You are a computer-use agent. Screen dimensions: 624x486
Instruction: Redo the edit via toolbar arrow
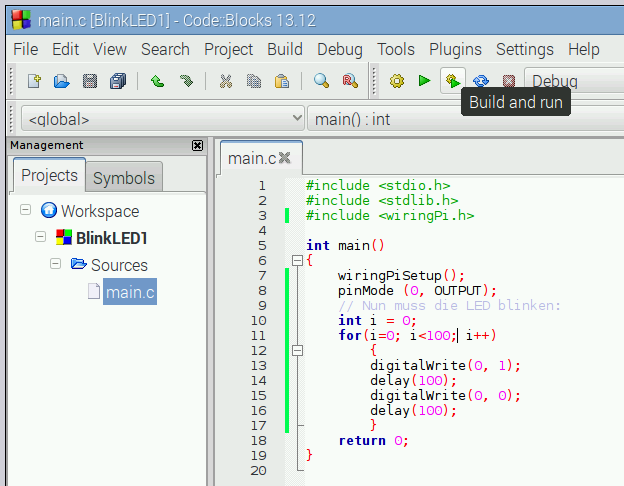point(186,81)
